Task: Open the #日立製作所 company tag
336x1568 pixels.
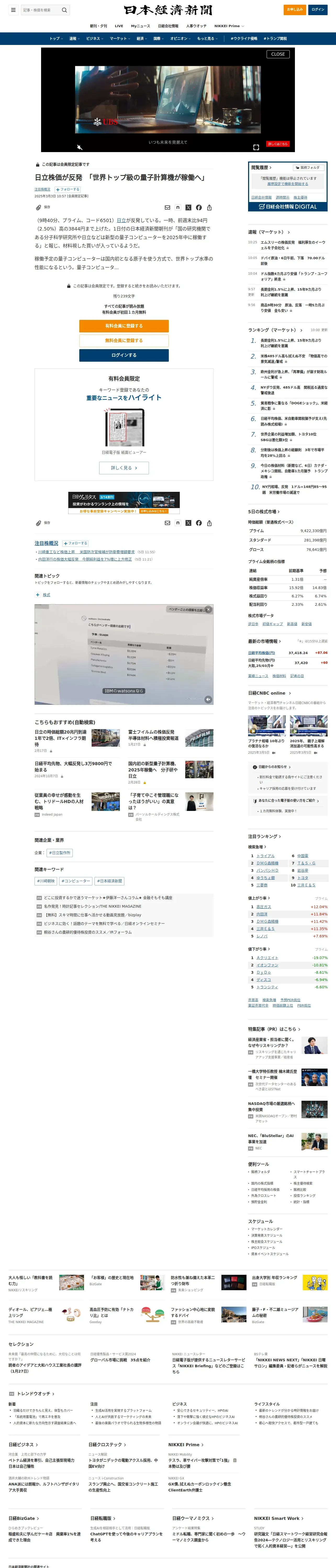Action: [x=60, y=853]
